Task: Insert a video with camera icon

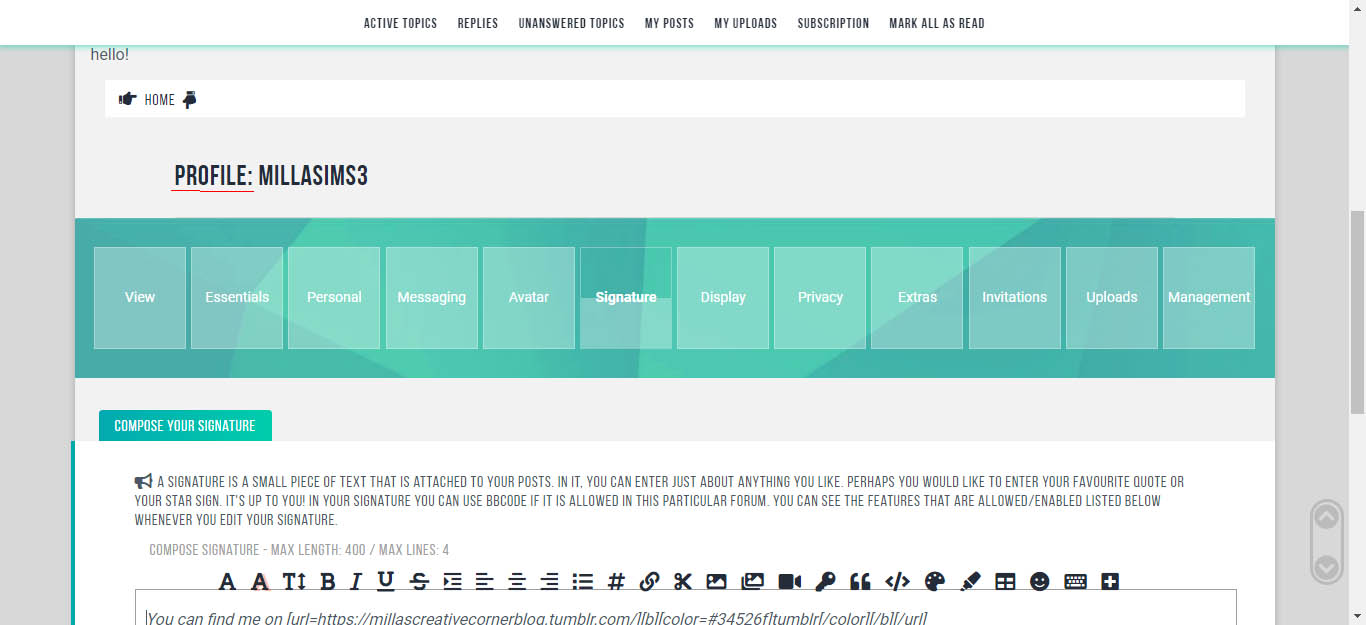Action: 790,581
